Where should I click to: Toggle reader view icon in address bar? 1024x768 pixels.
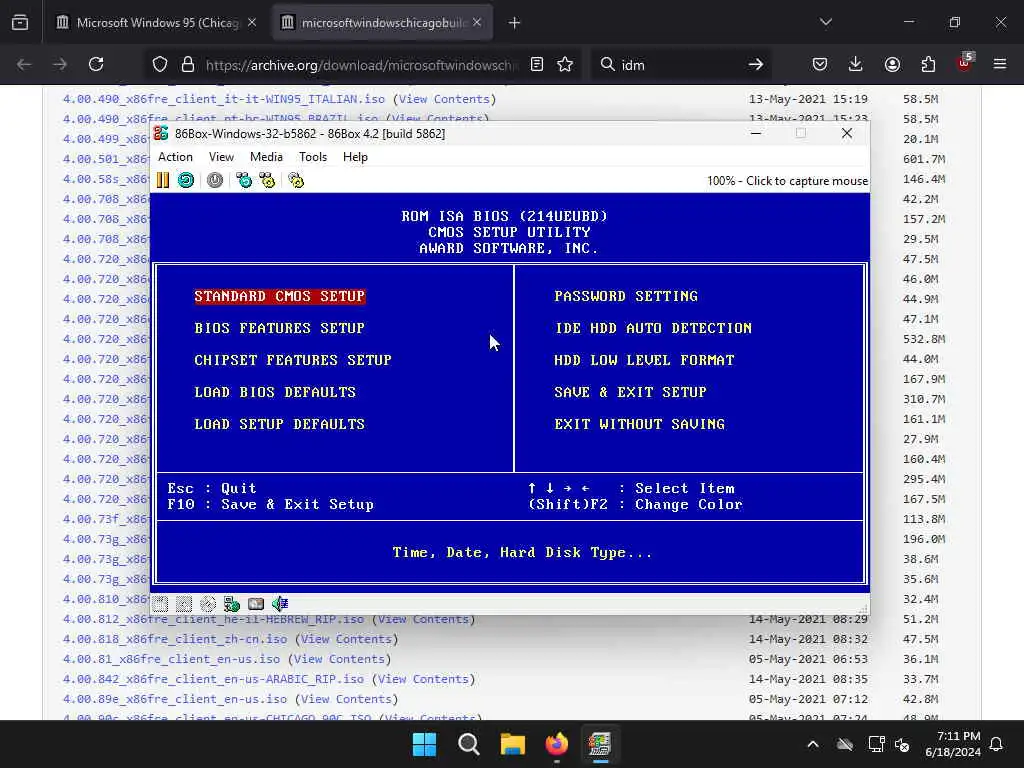tap(537, 64)
